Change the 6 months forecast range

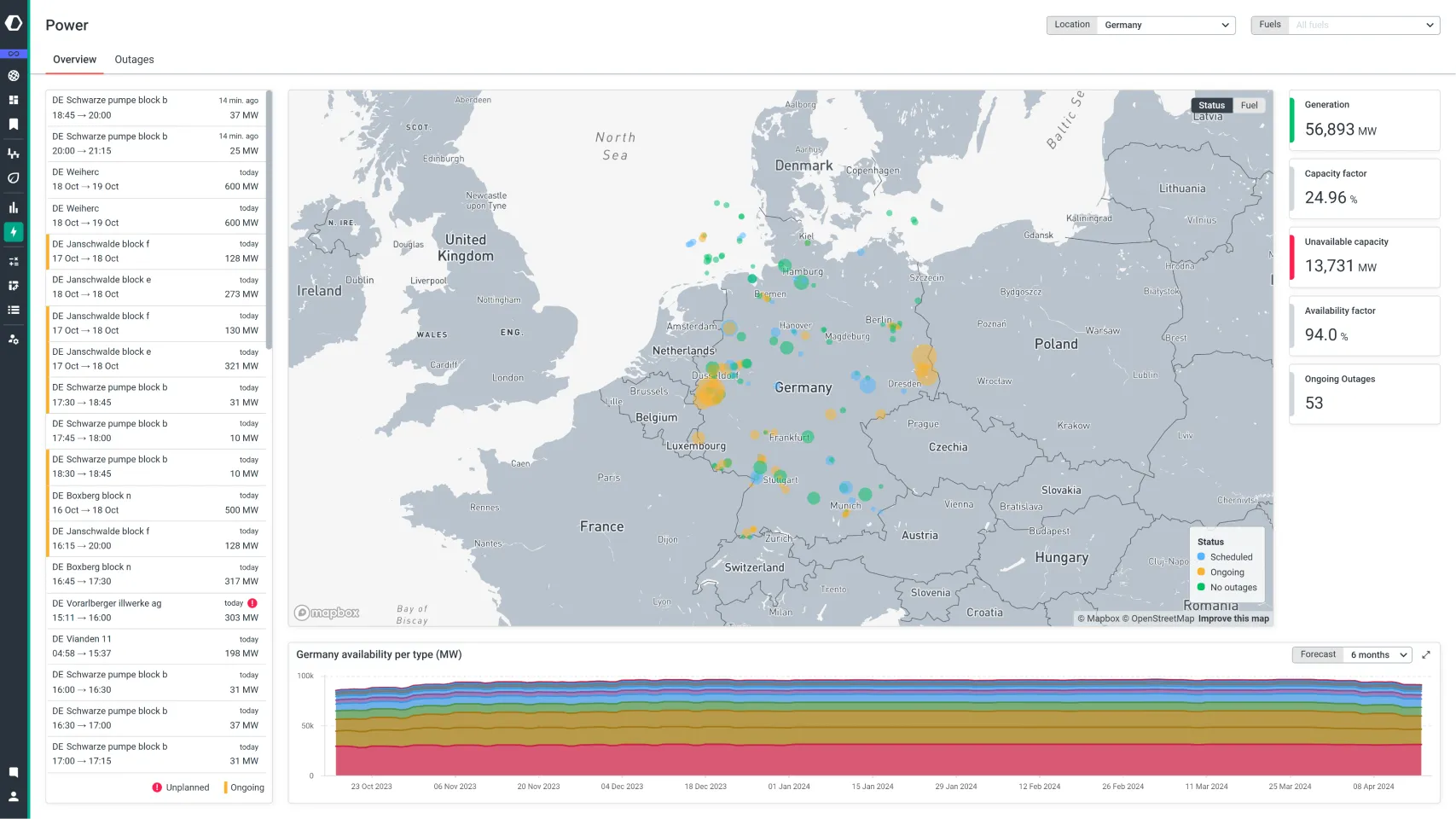(x=1376, y=654)
